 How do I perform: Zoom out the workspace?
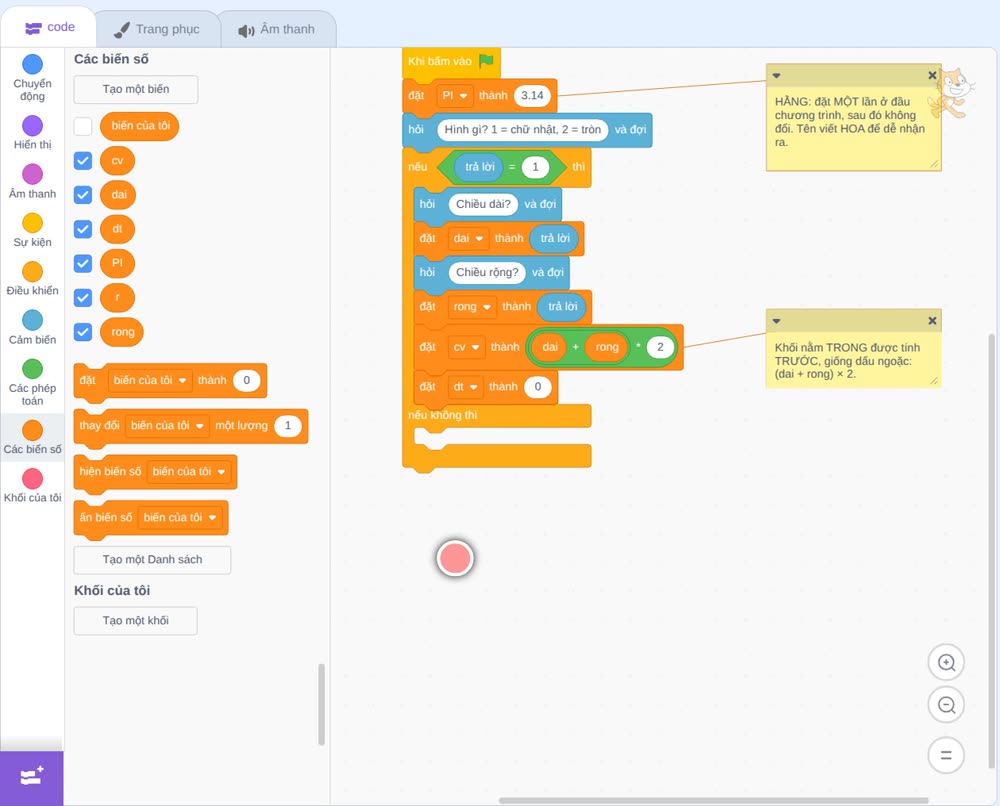(946, 705)
